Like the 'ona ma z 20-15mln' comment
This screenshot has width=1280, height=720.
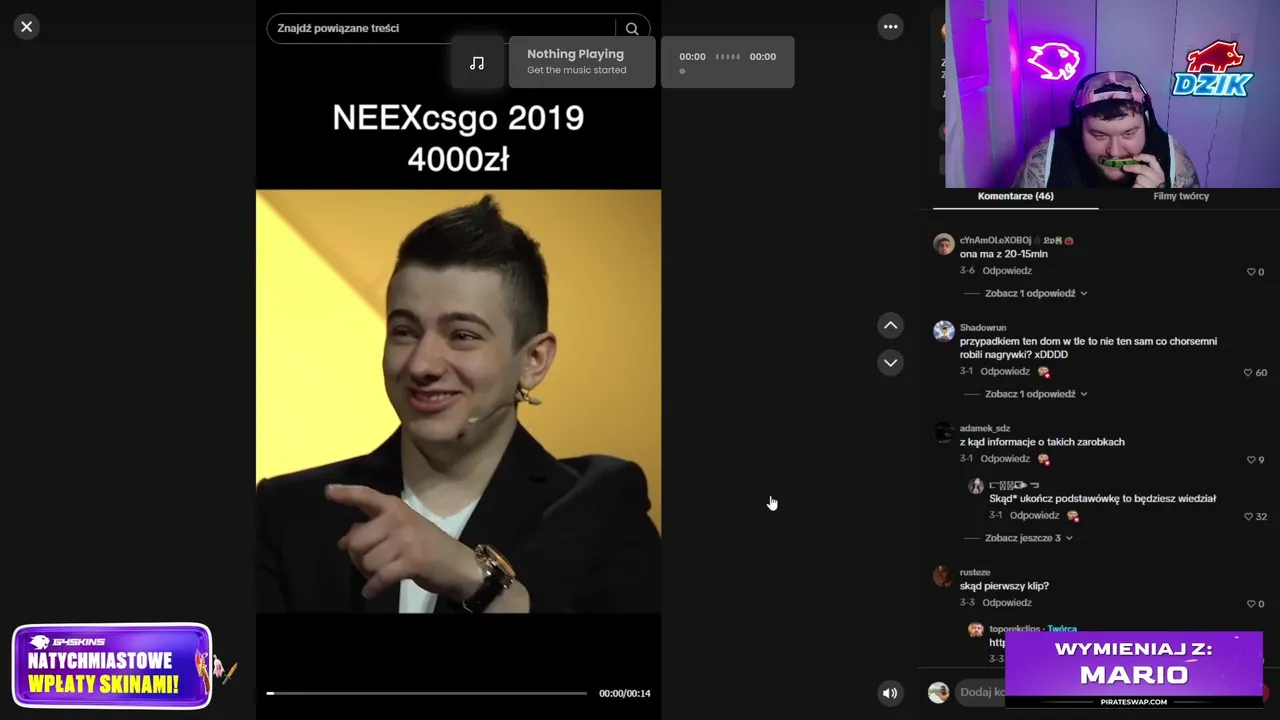pyautogui.click(x=1250, y=272)
